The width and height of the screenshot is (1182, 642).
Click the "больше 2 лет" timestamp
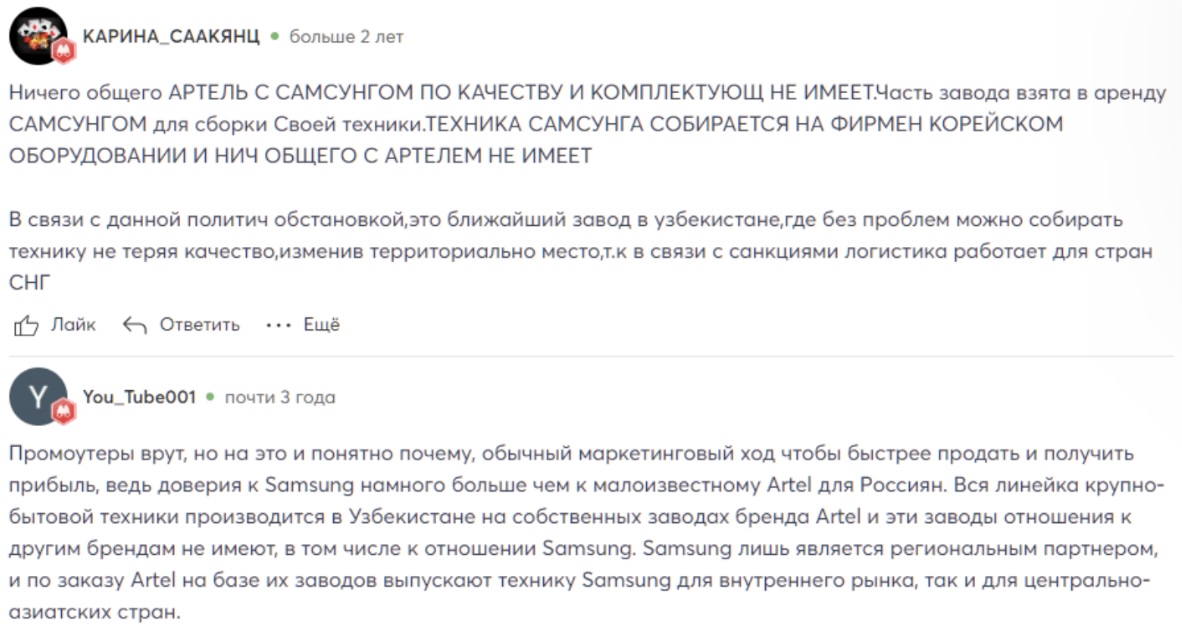pyautogui.click(x=346, y=37)
